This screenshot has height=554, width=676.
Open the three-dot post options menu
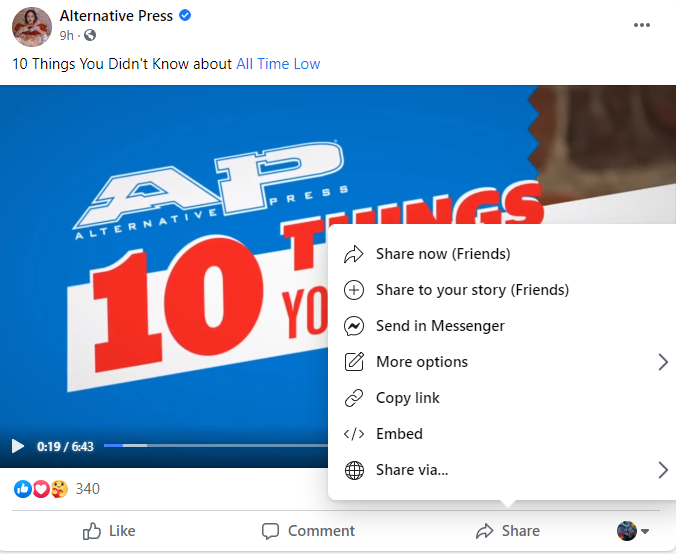(642, 25)
